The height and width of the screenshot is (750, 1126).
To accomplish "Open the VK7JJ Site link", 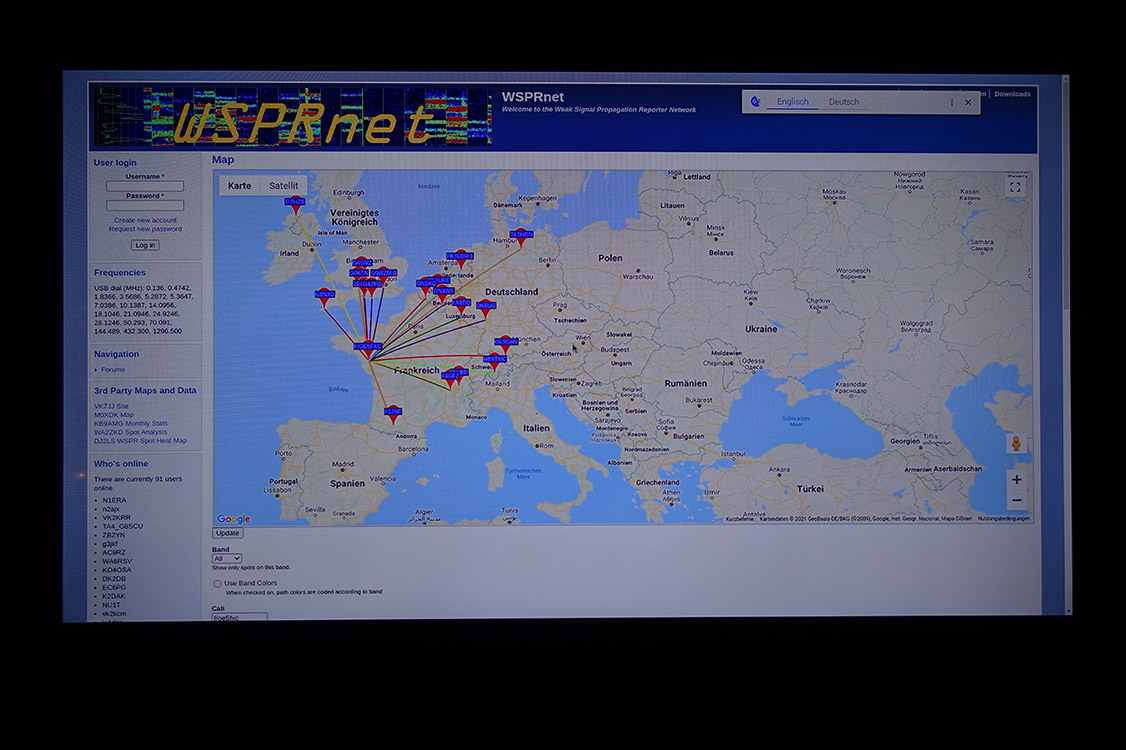I will coord(111,407).
